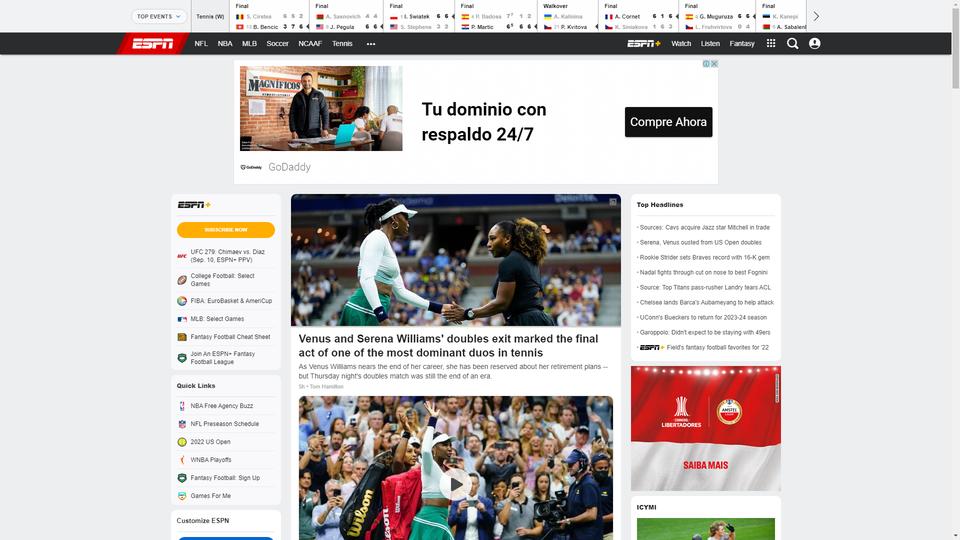Click Fantasy Football Cheat Sheet icon

pyautogui.click(x=182, y=337)
